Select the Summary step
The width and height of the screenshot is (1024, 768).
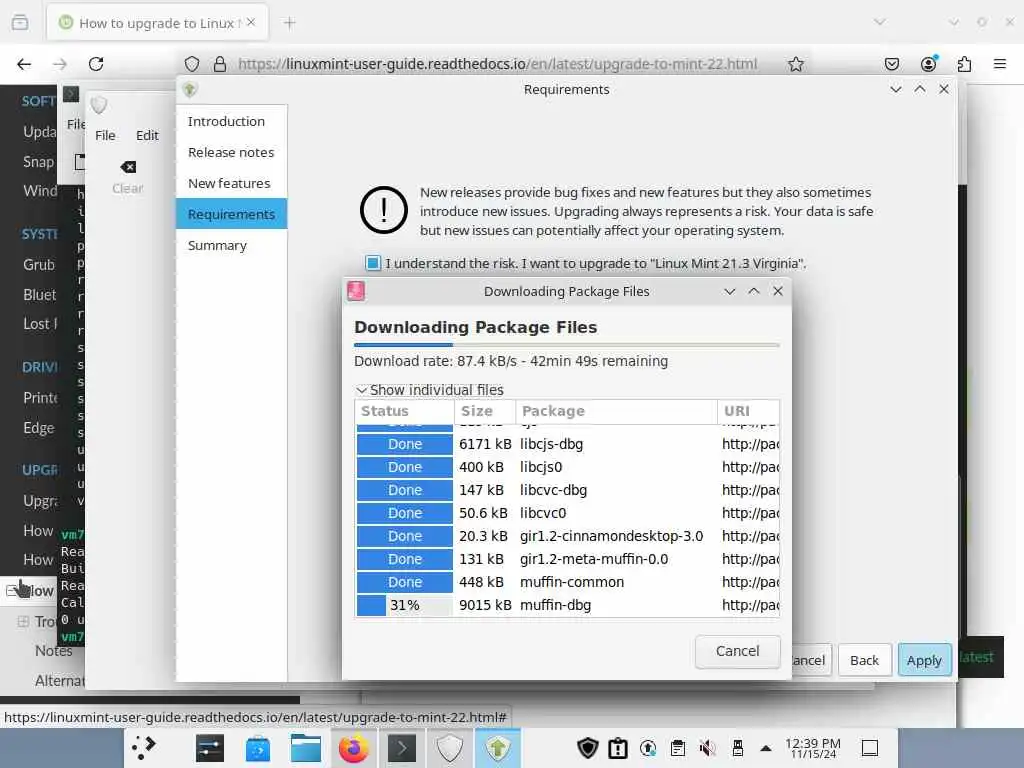(x=231, y=246)
